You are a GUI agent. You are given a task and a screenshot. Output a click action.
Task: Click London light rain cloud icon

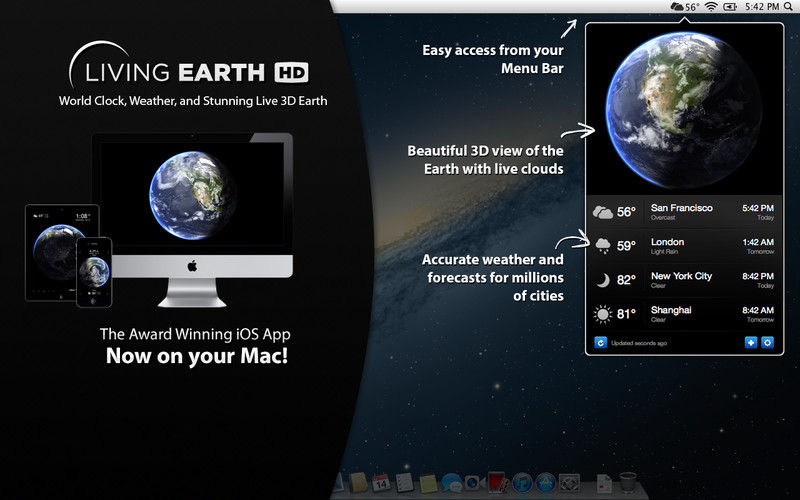[x=603, y=246]
